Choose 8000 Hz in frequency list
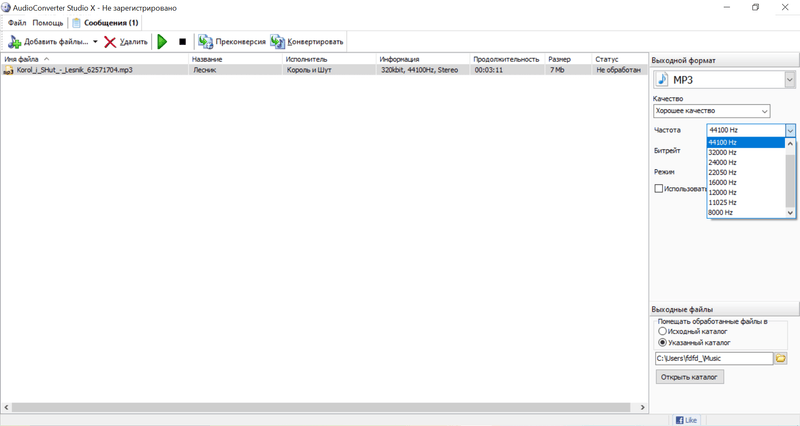Screen dimensions: 800x426 pyautogui.click(x=745, y=213)
